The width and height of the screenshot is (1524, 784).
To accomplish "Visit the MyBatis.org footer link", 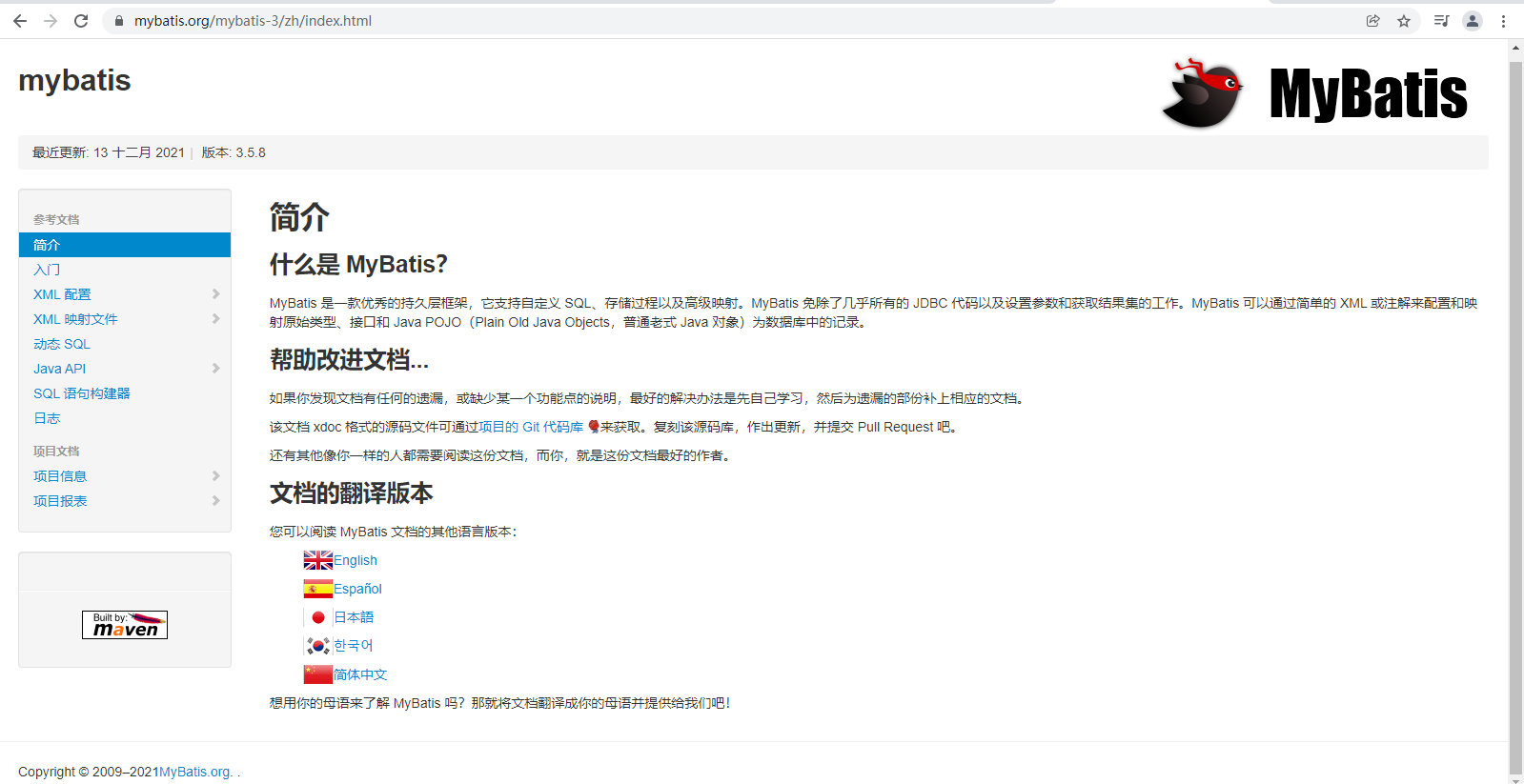I will (x=194, y=772).
